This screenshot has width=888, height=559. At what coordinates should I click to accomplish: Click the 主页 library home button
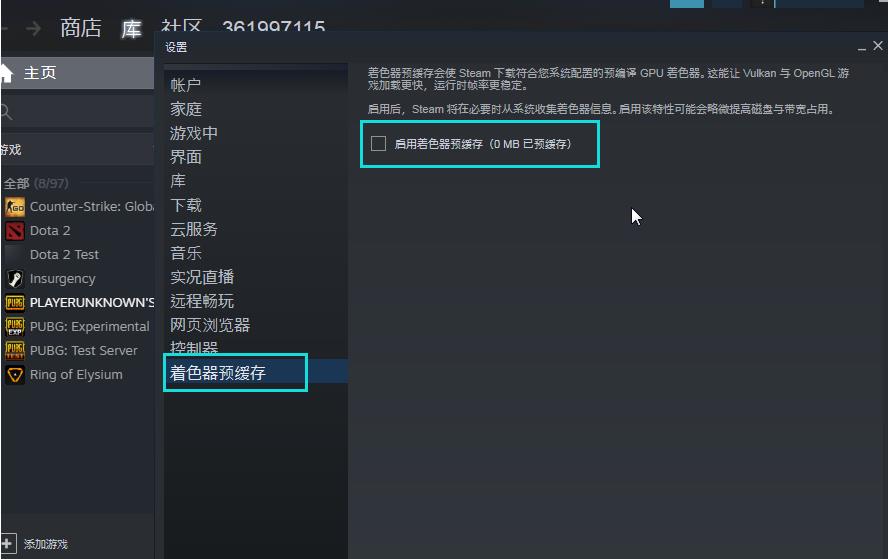(x=77, y=73)
